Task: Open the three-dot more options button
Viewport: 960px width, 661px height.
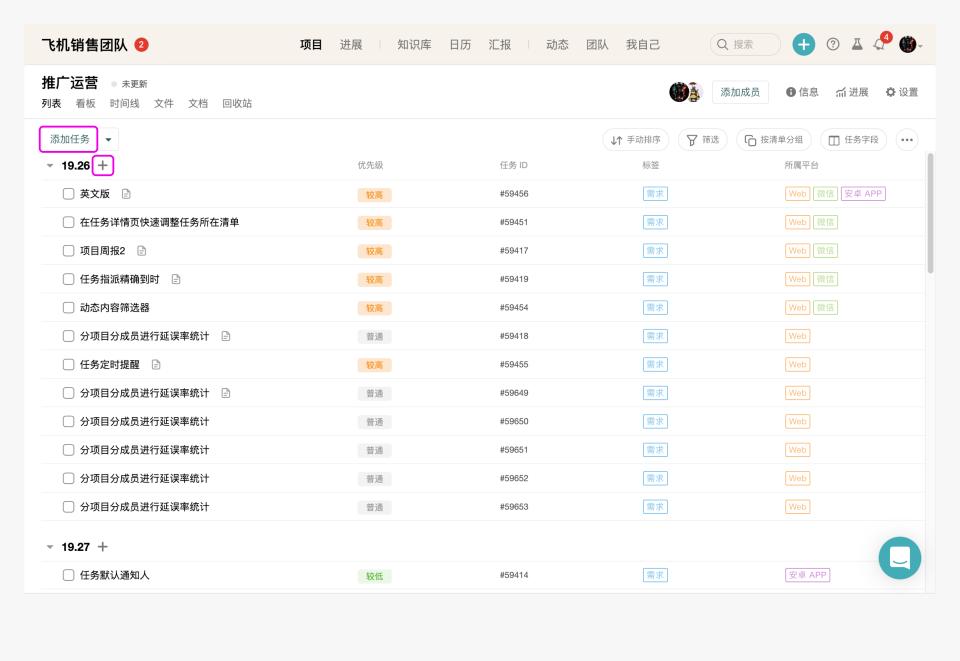Action: click(x=907, y=140)
